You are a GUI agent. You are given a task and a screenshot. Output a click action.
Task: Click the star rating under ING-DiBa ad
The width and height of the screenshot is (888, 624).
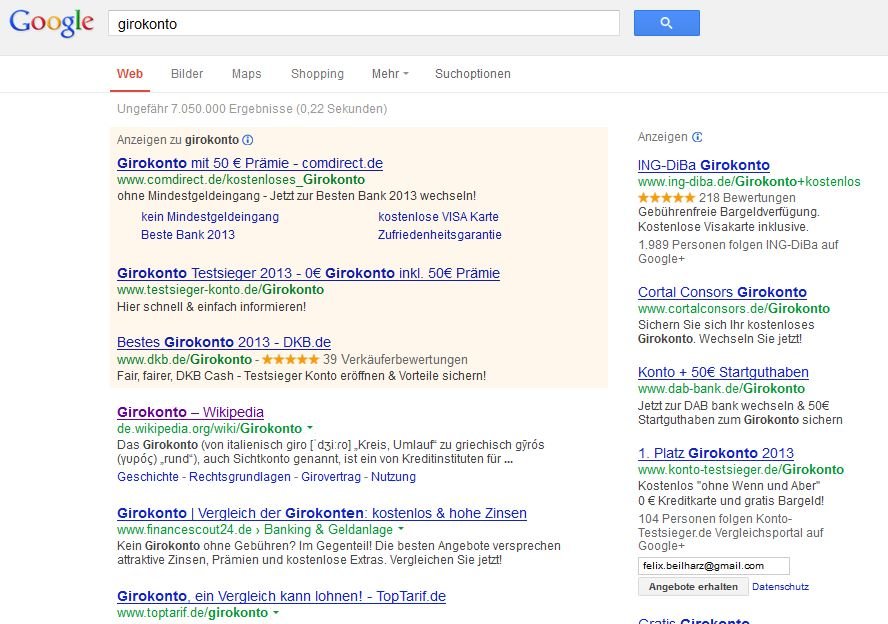[x=666, y=198]
